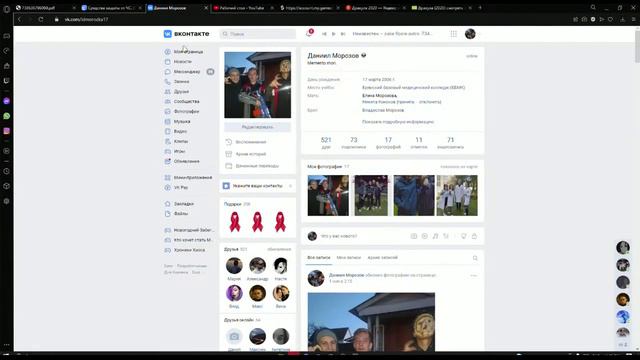Open Клипы in left menu
The image size is (640, 360).
(181, 141)
